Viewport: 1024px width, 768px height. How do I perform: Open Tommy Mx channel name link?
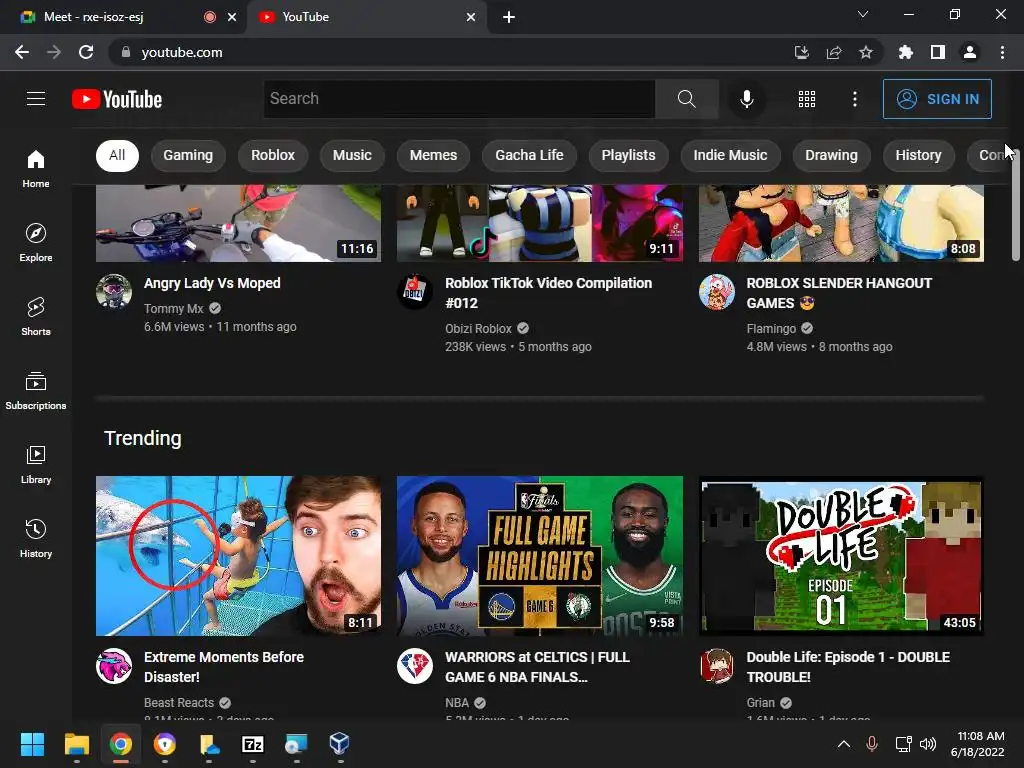pos(174,308)
